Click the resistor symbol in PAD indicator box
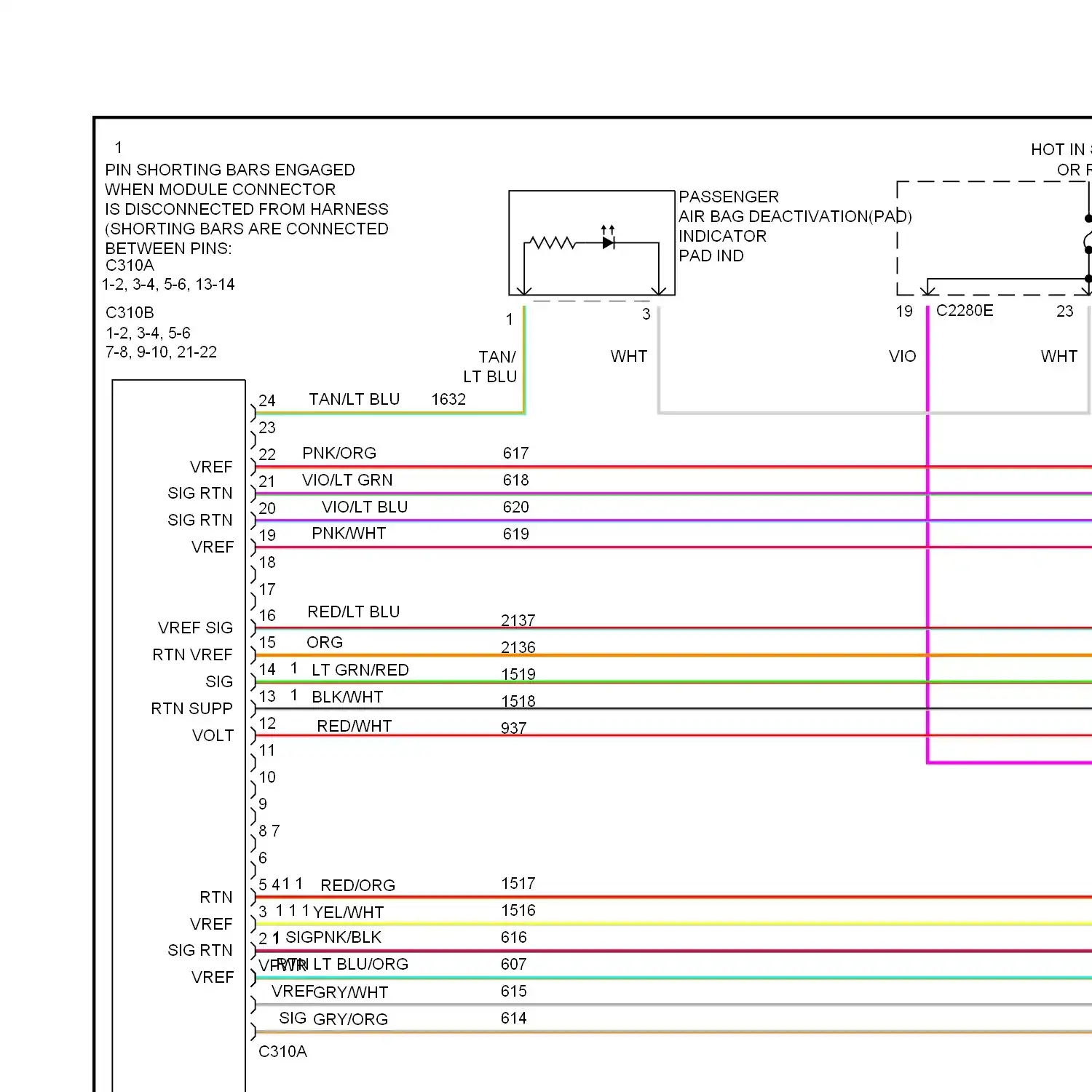Image resolution: width=1092 pixels, height=1092 pixels. click(x=552, y=242)
